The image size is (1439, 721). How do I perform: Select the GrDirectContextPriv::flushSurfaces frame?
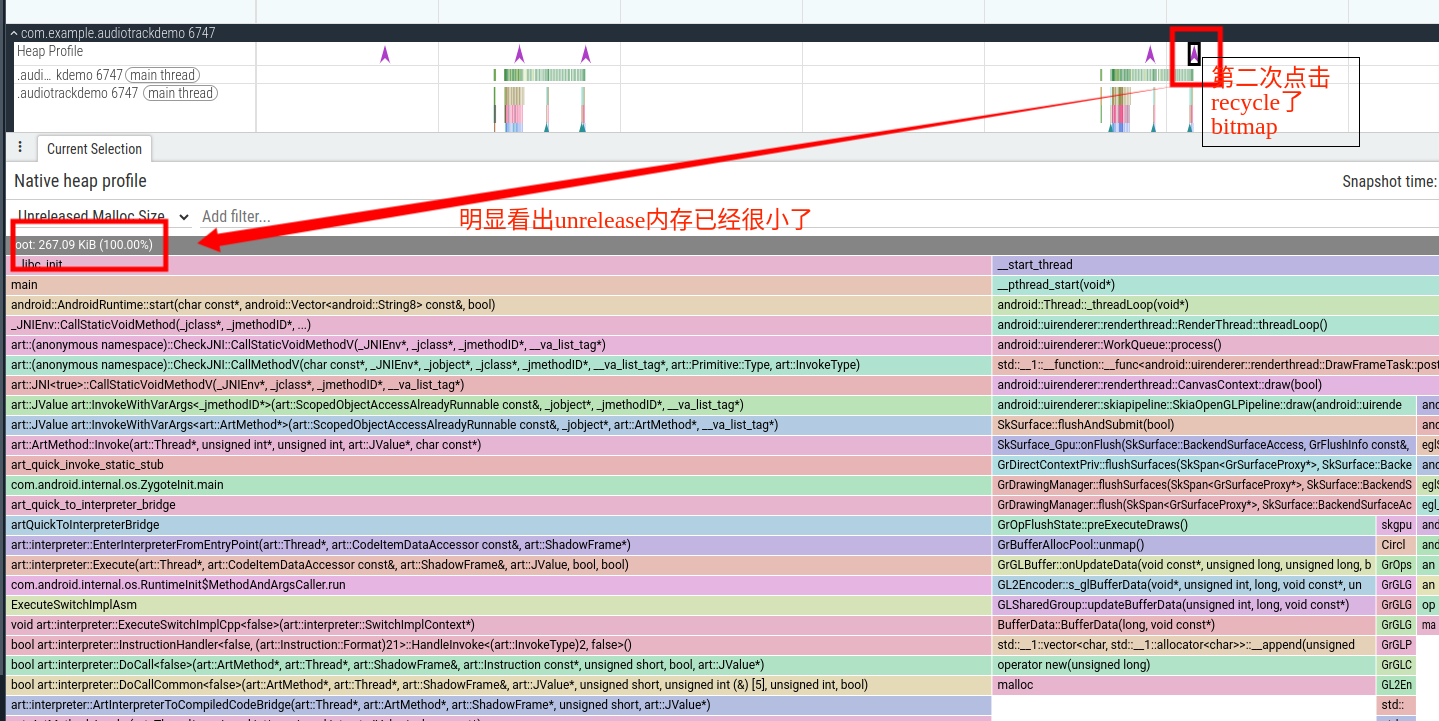pos(1205,465)
